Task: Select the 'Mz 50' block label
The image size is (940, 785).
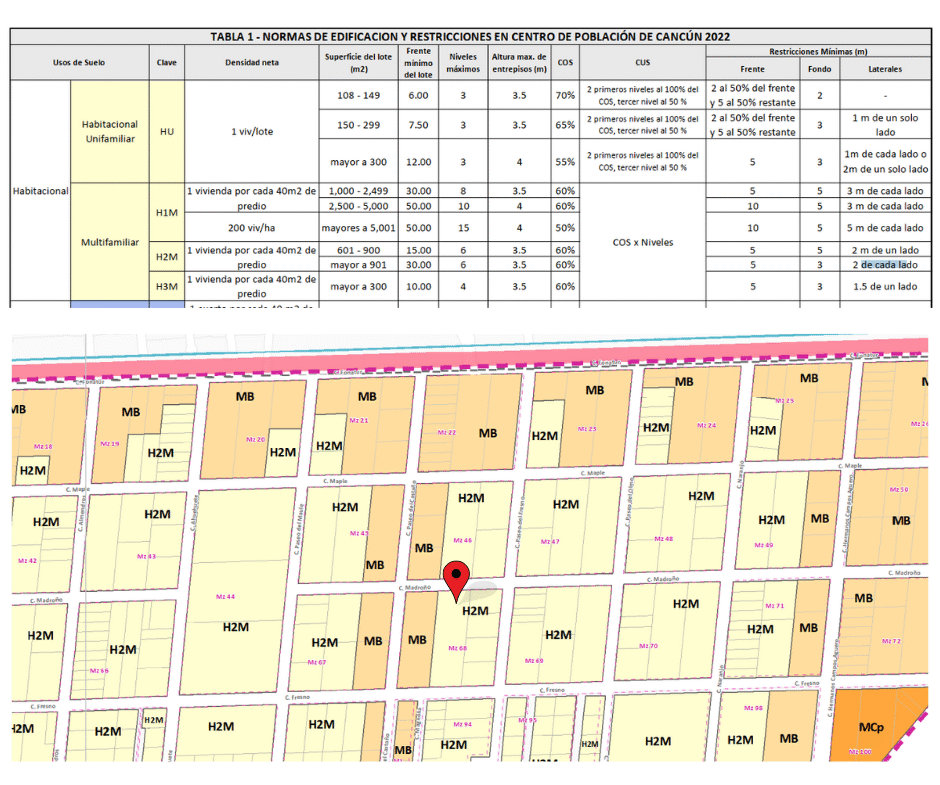Action: pos(899,489)
